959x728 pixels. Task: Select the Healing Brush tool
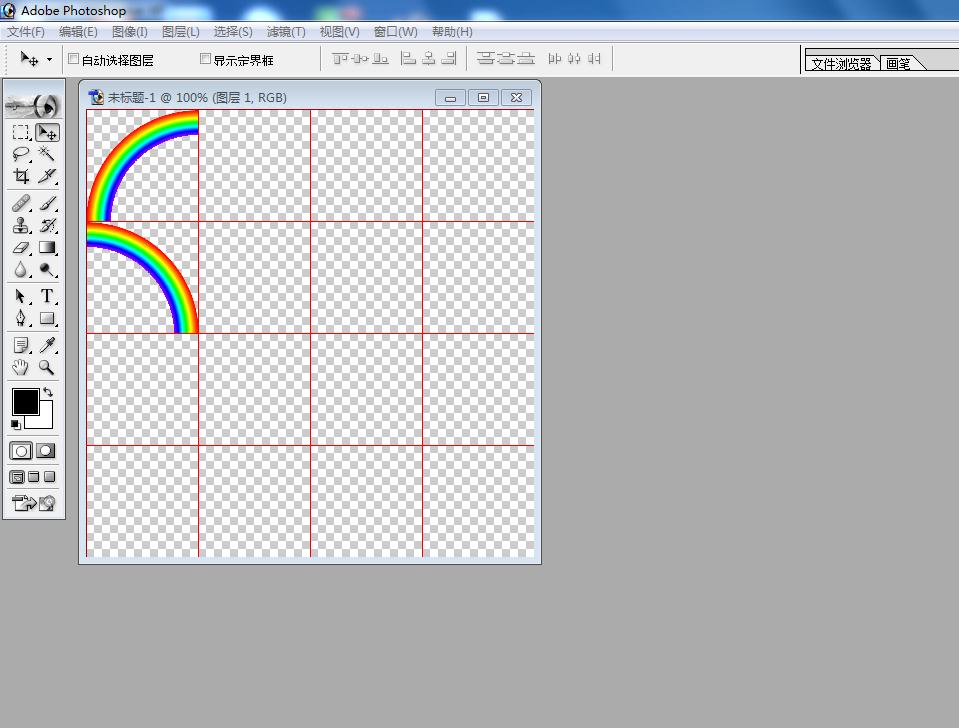(21, 203)
